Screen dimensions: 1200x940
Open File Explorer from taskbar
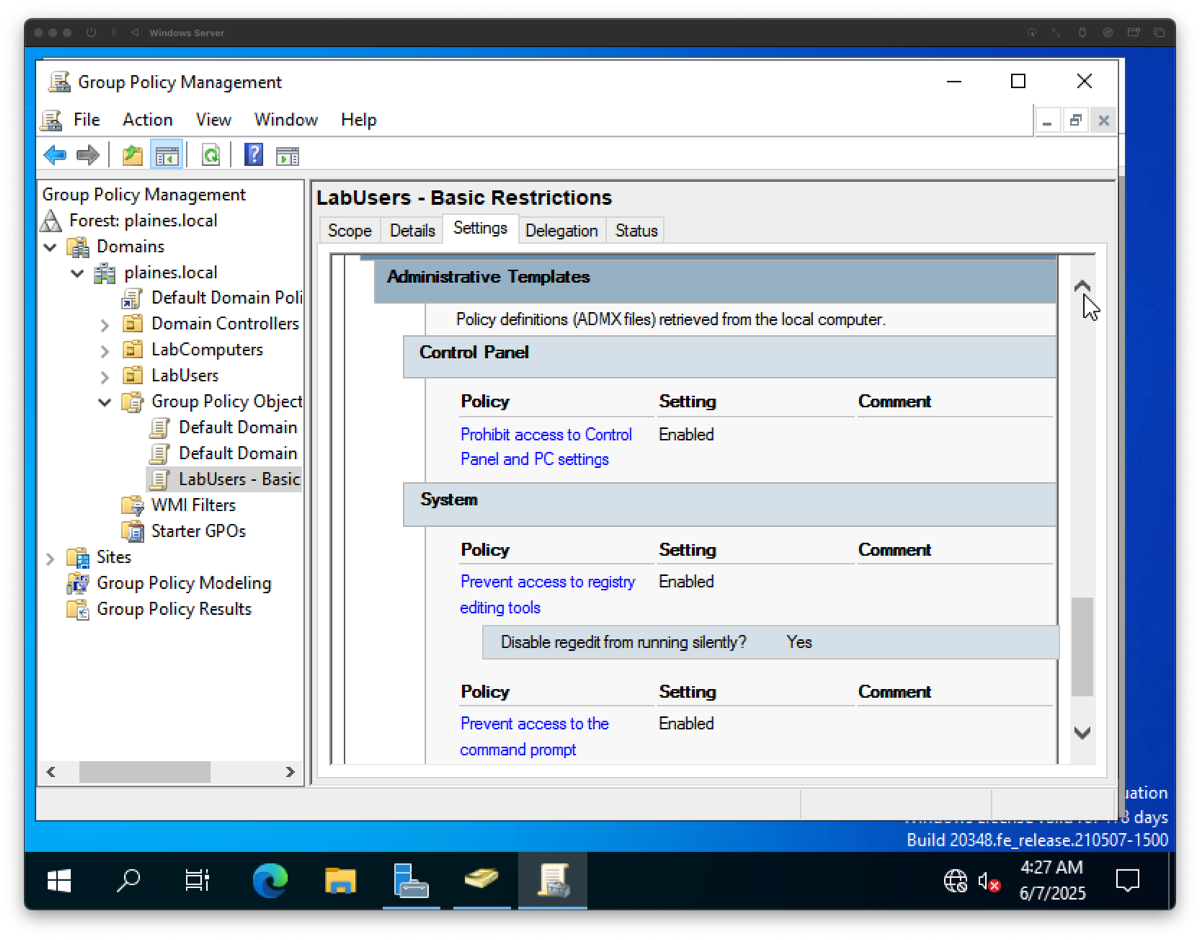click(x=340, y=881)
